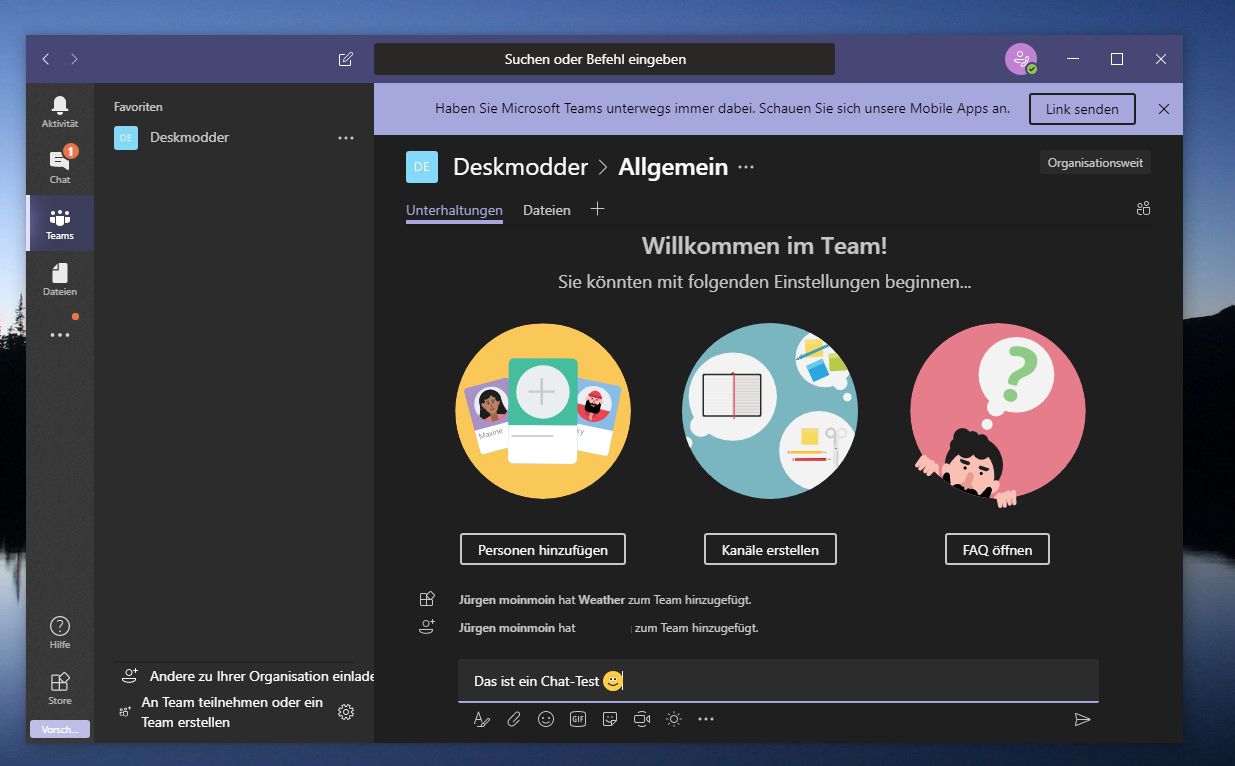Click the 'FAQ öffnen' button
The image size is (1235, 766).
tap(998, 549)
